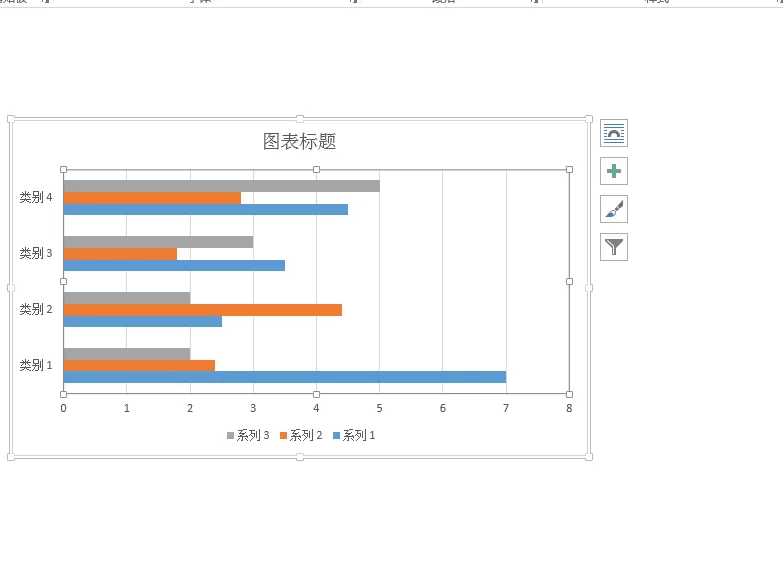Select value axis label 5
The image size is (783, 563).
point(380,408)
